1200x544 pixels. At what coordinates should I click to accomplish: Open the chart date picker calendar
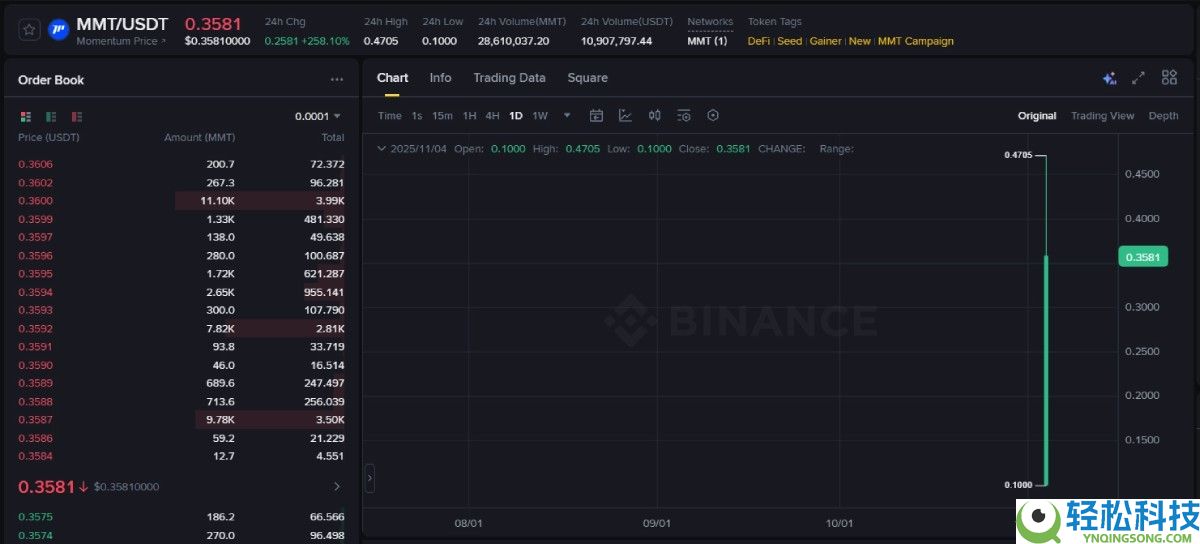(596, 116)
